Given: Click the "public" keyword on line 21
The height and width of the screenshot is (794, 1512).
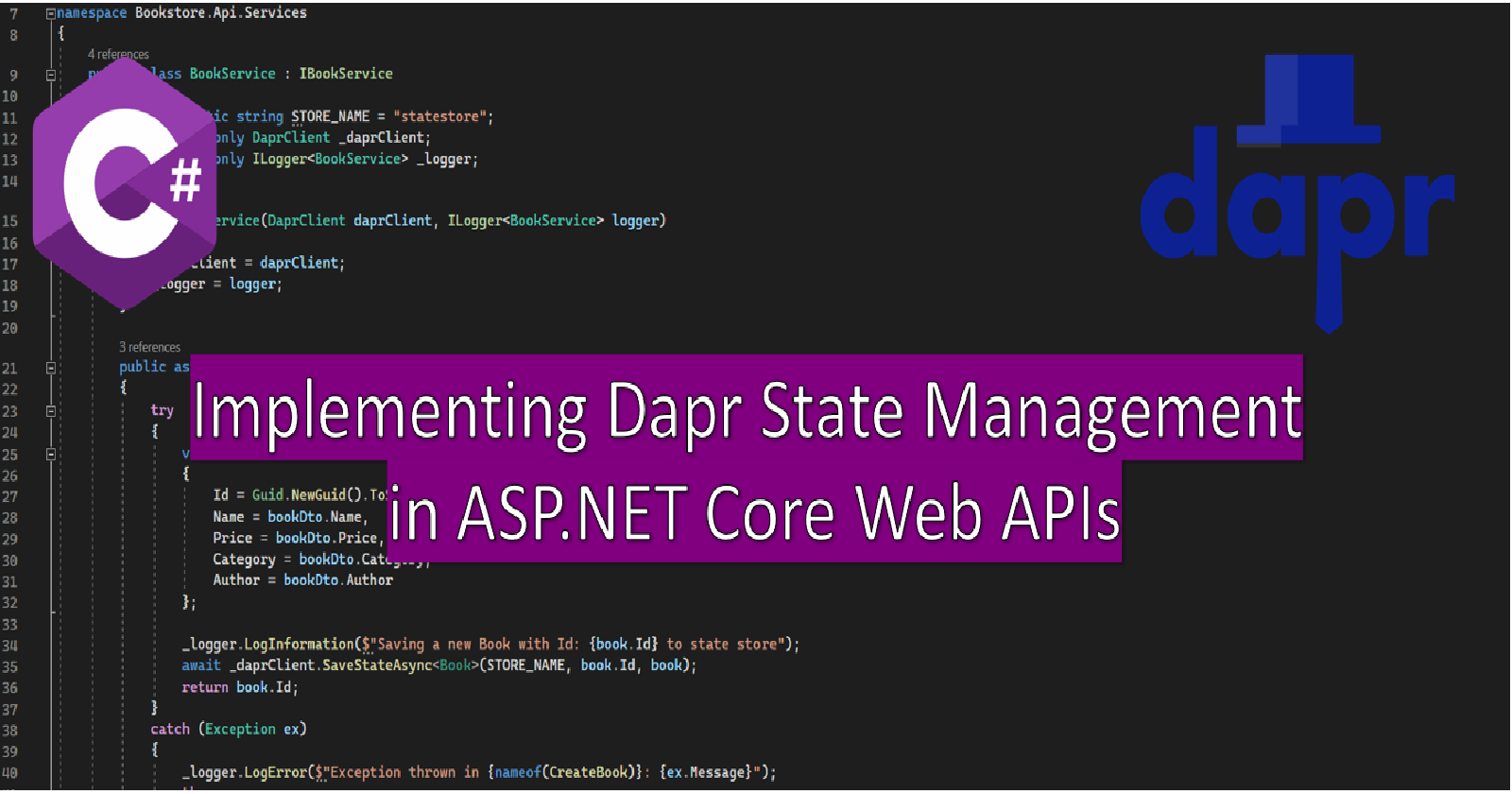Looking at the screenshot, I should pos(143,367).
